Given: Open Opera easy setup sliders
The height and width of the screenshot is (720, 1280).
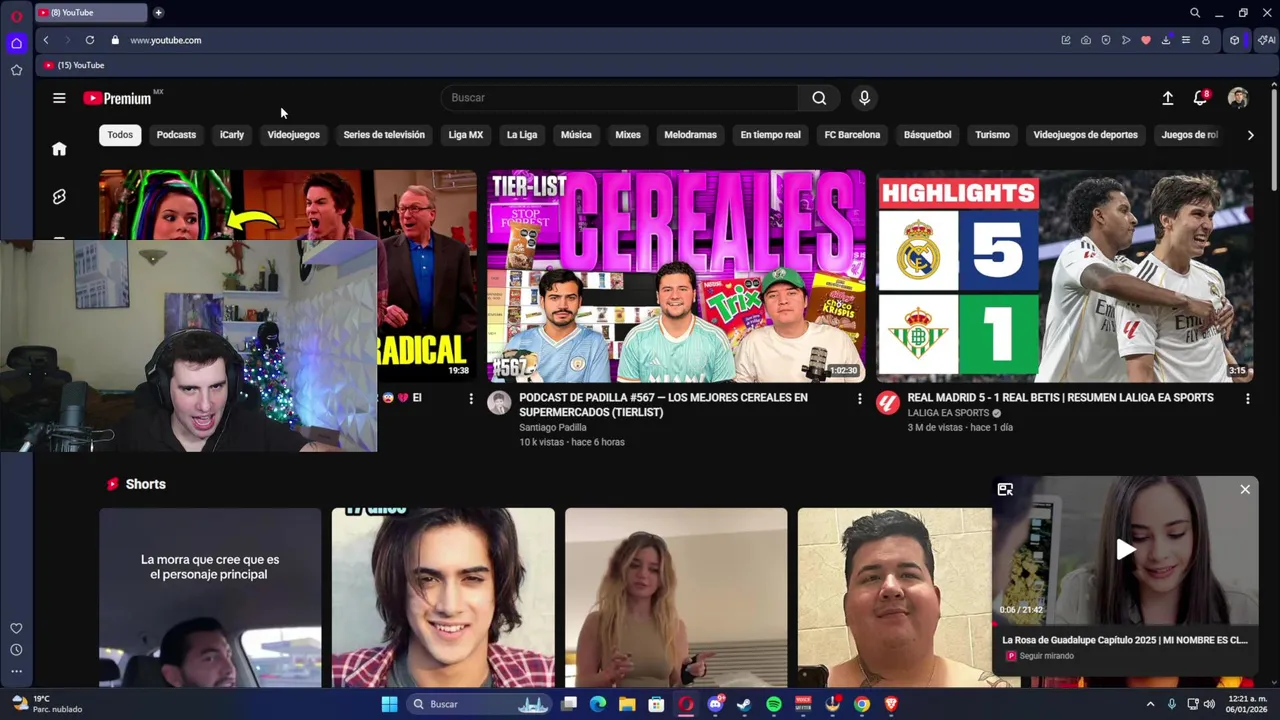Looking at the screenshot, I should (1186, 40).
